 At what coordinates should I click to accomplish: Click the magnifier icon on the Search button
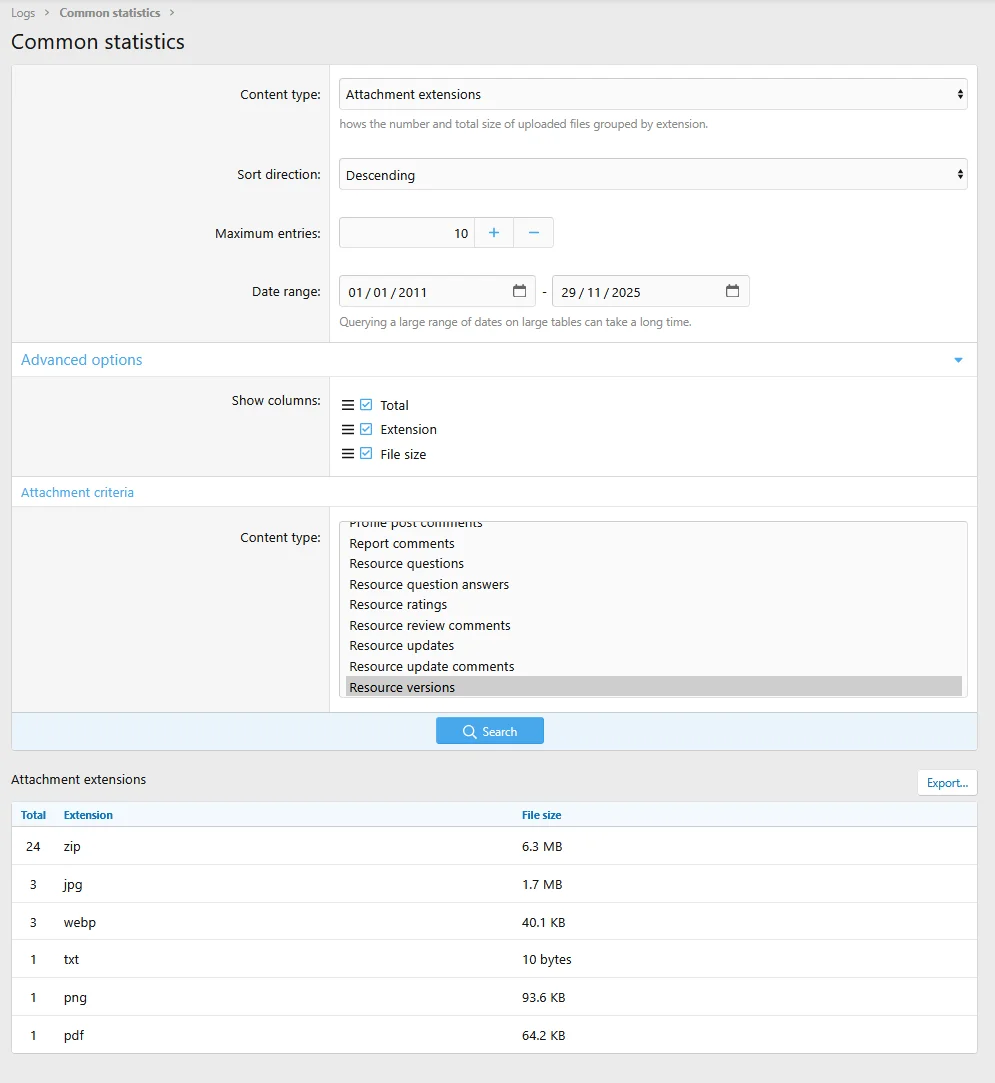coord(469,730)
